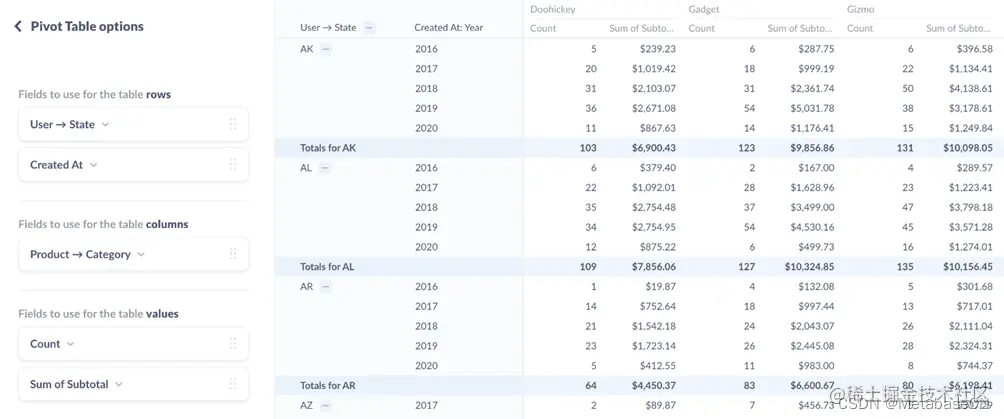The height and width of the screenshot is (419, 1004).
Task: Click the Totals for AK row
Action: point(328,148)
